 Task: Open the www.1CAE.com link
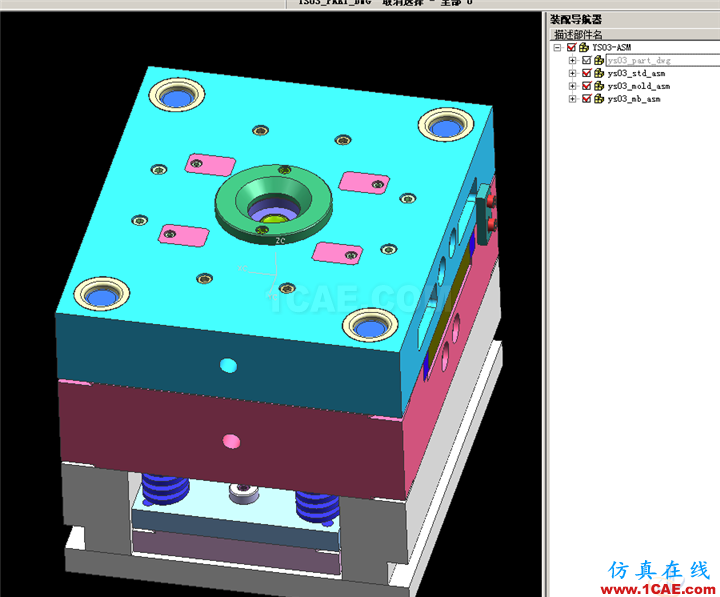[x=658, y=589]
